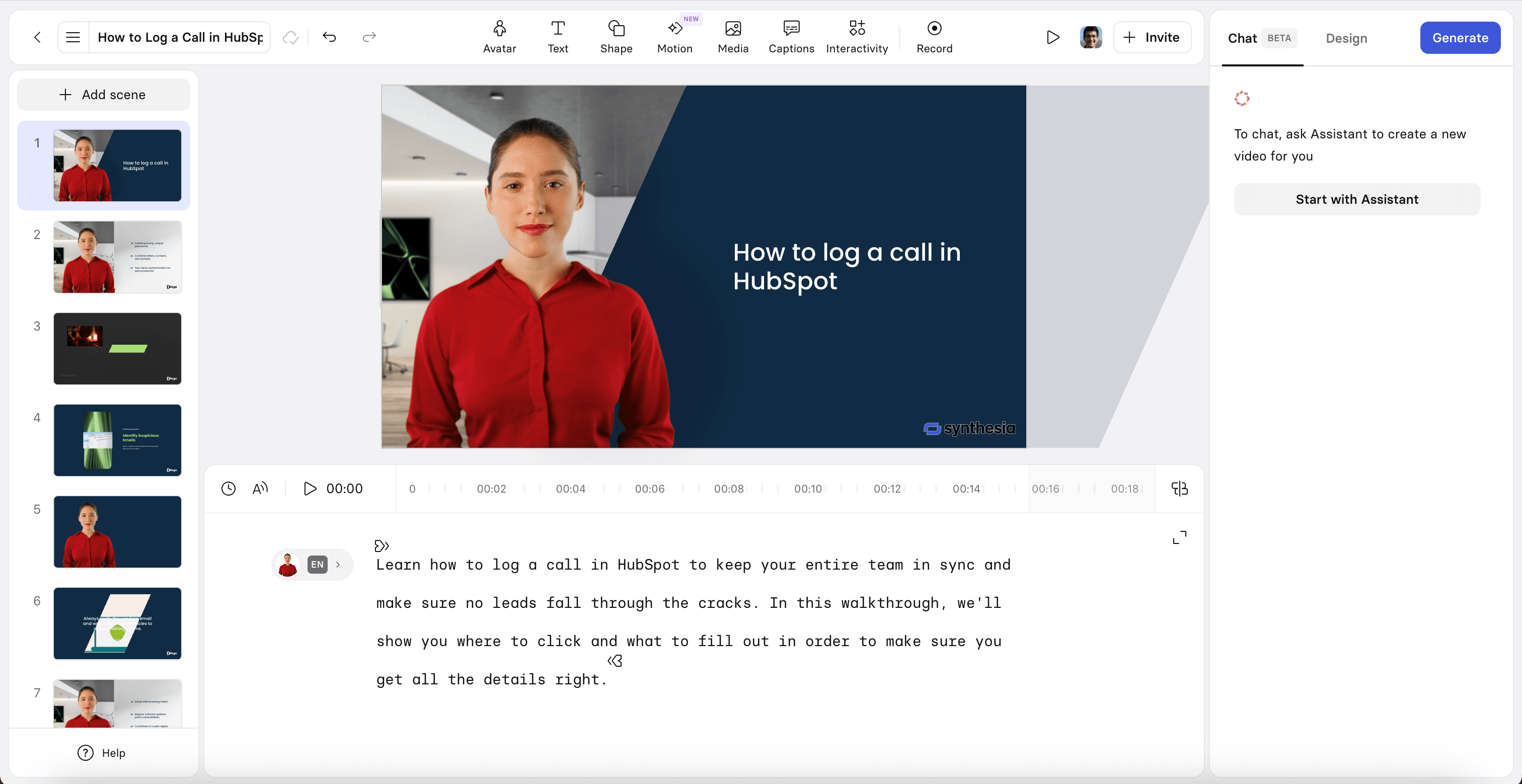The image size is (1522, 784).
Task: Play the scene script audio
Action: (x=310, y=489)
